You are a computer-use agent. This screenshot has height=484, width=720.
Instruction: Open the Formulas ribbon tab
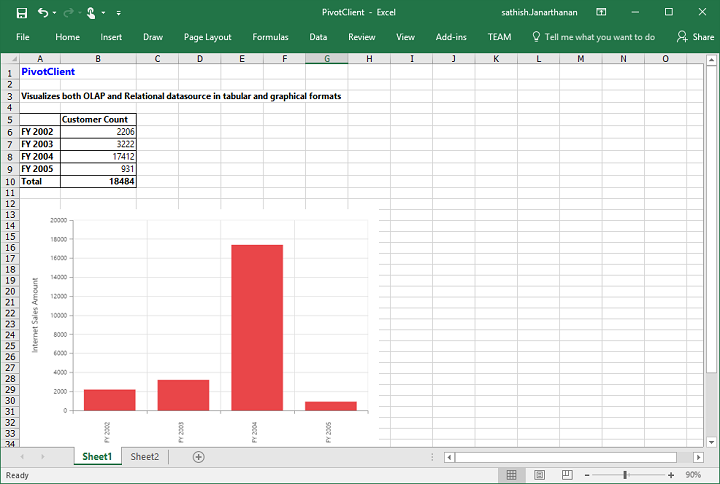coord(270,37)
